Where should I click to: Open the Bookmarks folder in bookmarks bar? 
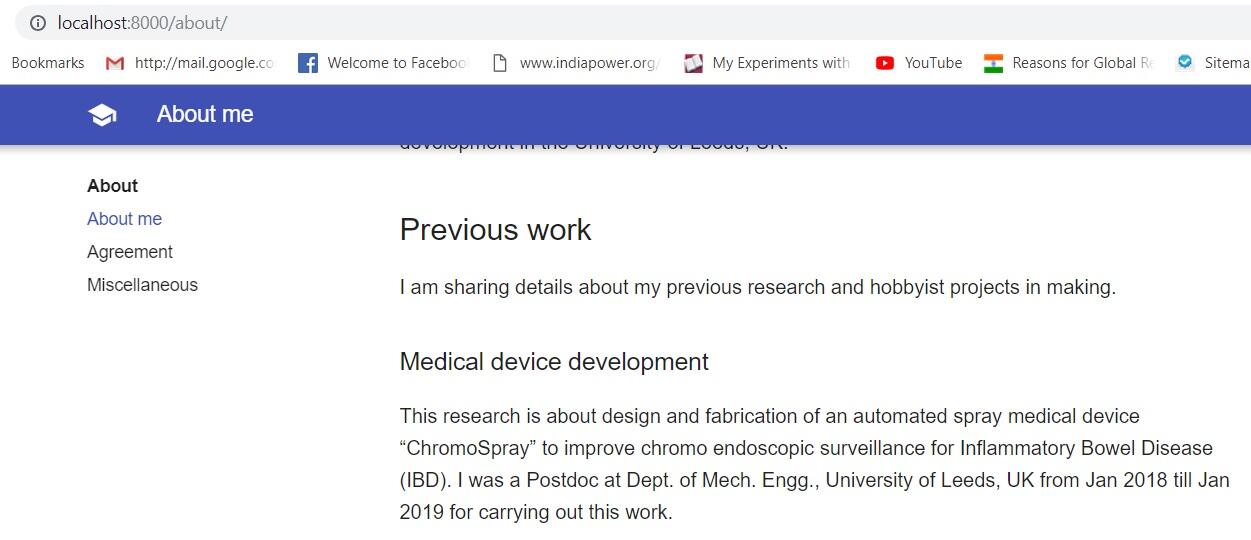[x=48, y=63]
